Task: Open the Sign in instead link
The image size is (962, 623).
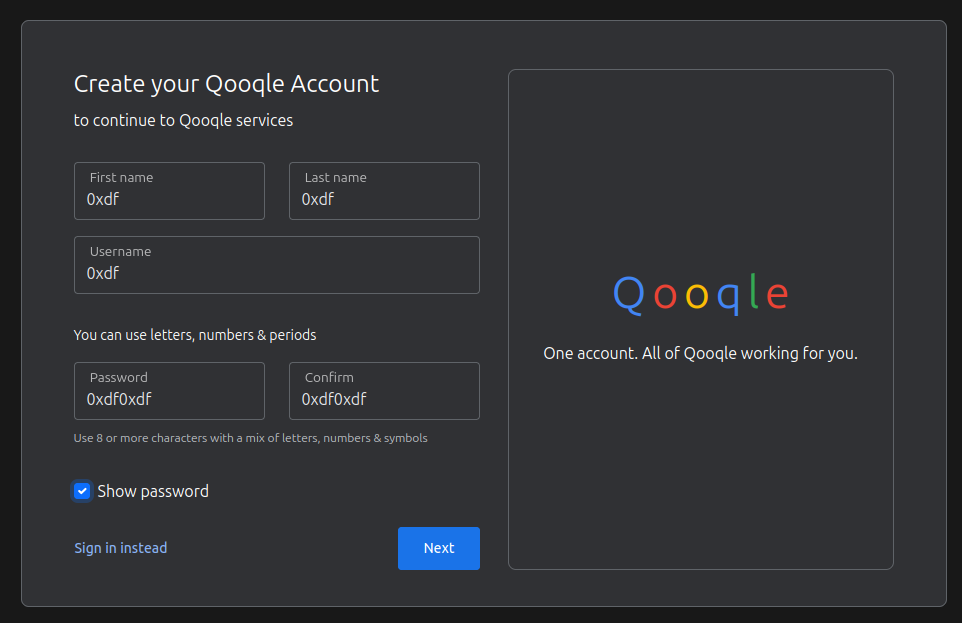Action: click(x=121, y=548)
